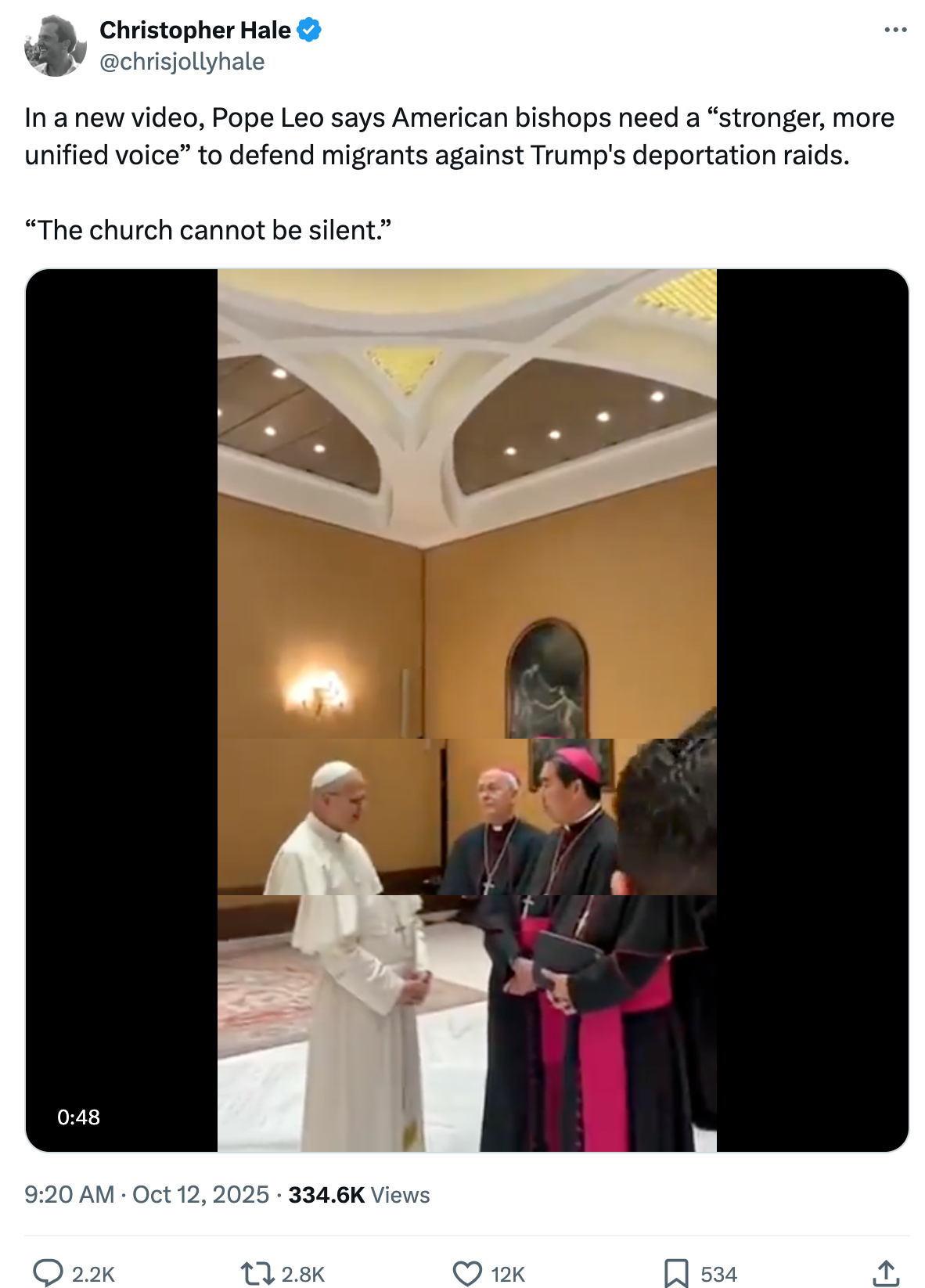
Task: Open the share upload icon
Action: [886, 1274]
